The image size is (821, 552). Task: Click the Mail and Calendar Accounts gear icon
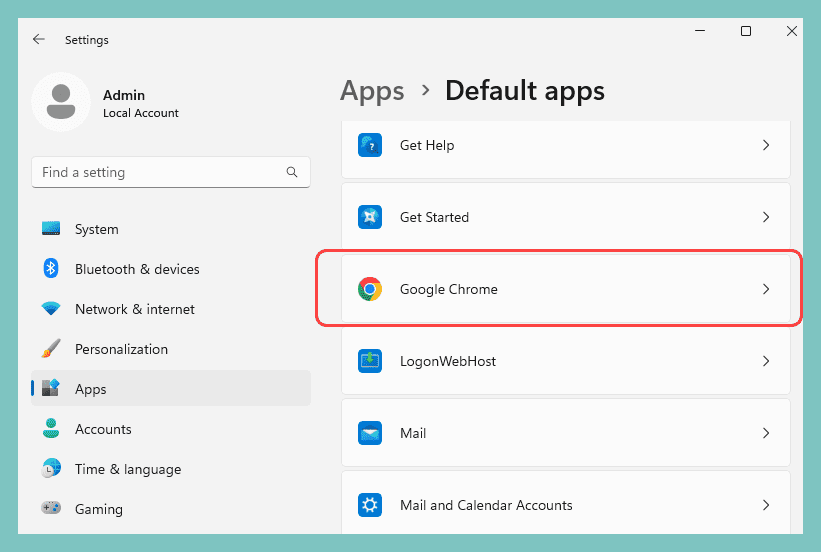[x=370, y=505]
